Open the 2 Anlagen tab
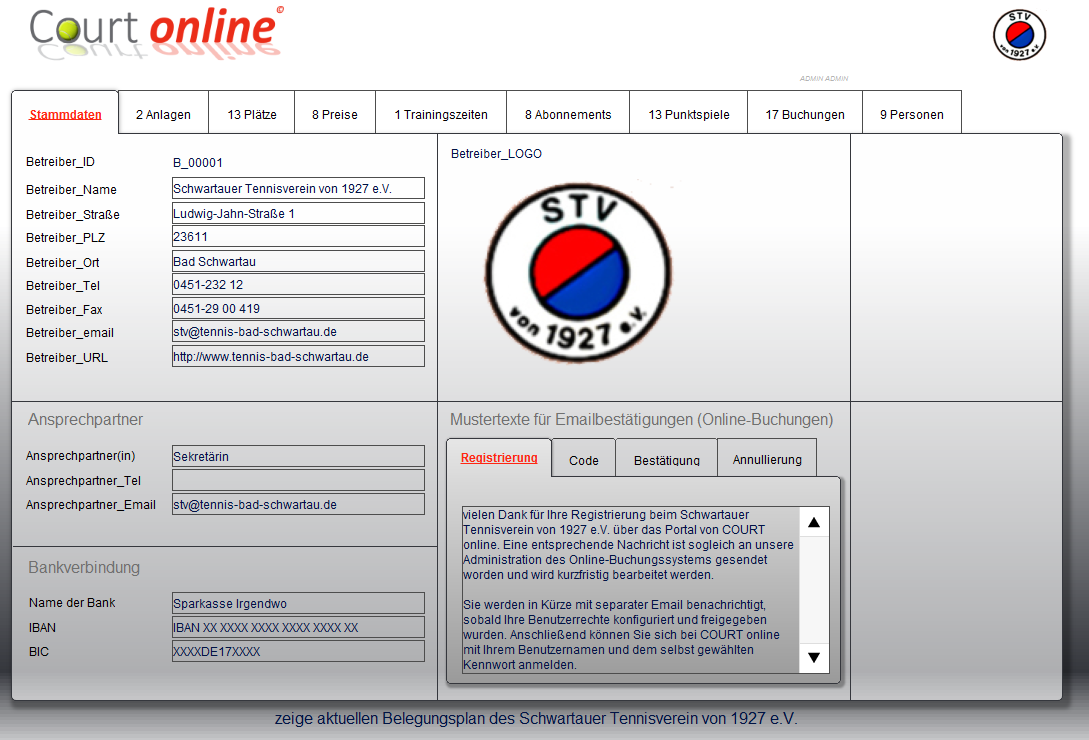 click(x=163, y=115)
